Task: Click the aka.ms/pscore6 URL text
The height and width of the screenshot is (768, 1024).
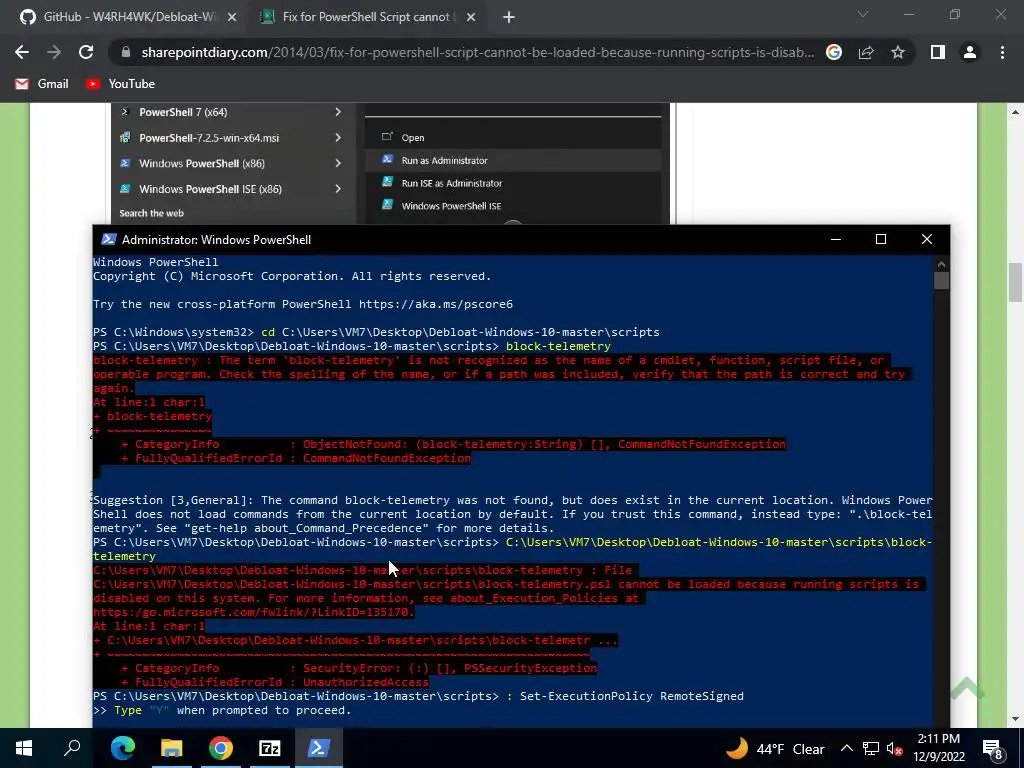Action: [436, 304]
